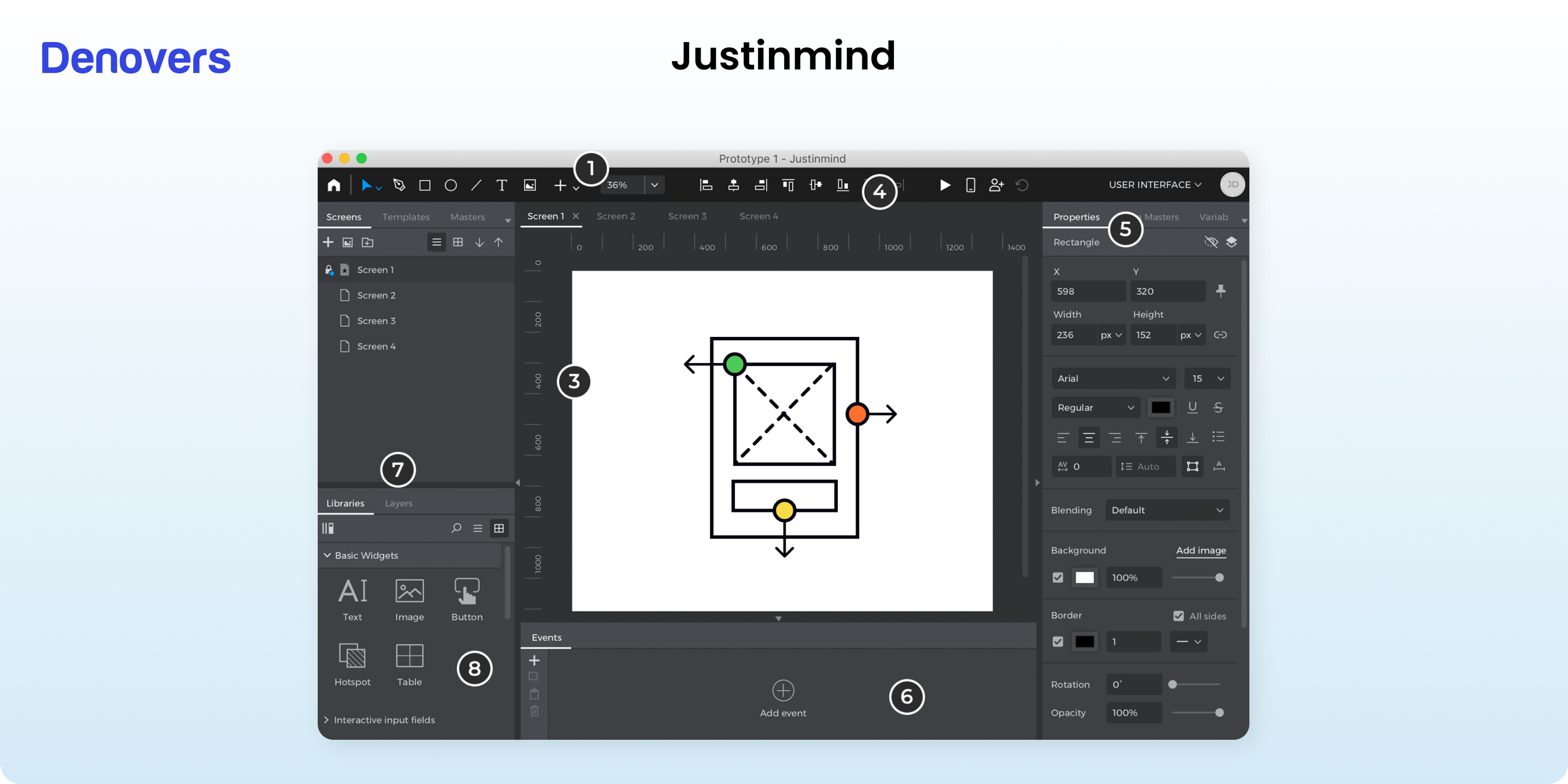Select the Pen tool

[x=399, y=185]
